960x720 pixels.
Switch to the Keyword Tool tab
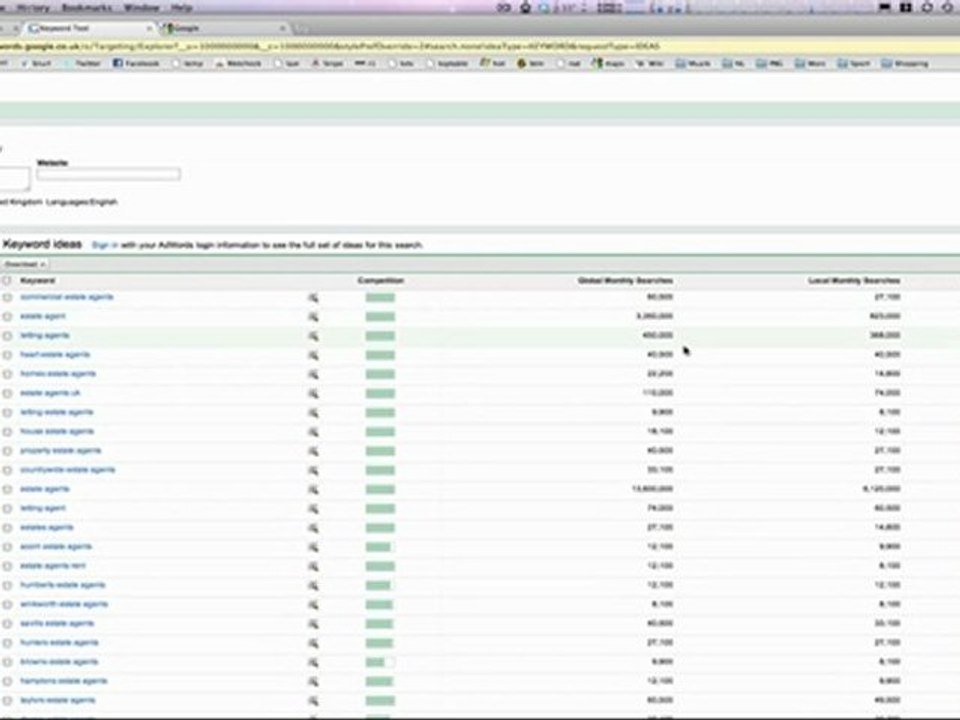(89, 28)
